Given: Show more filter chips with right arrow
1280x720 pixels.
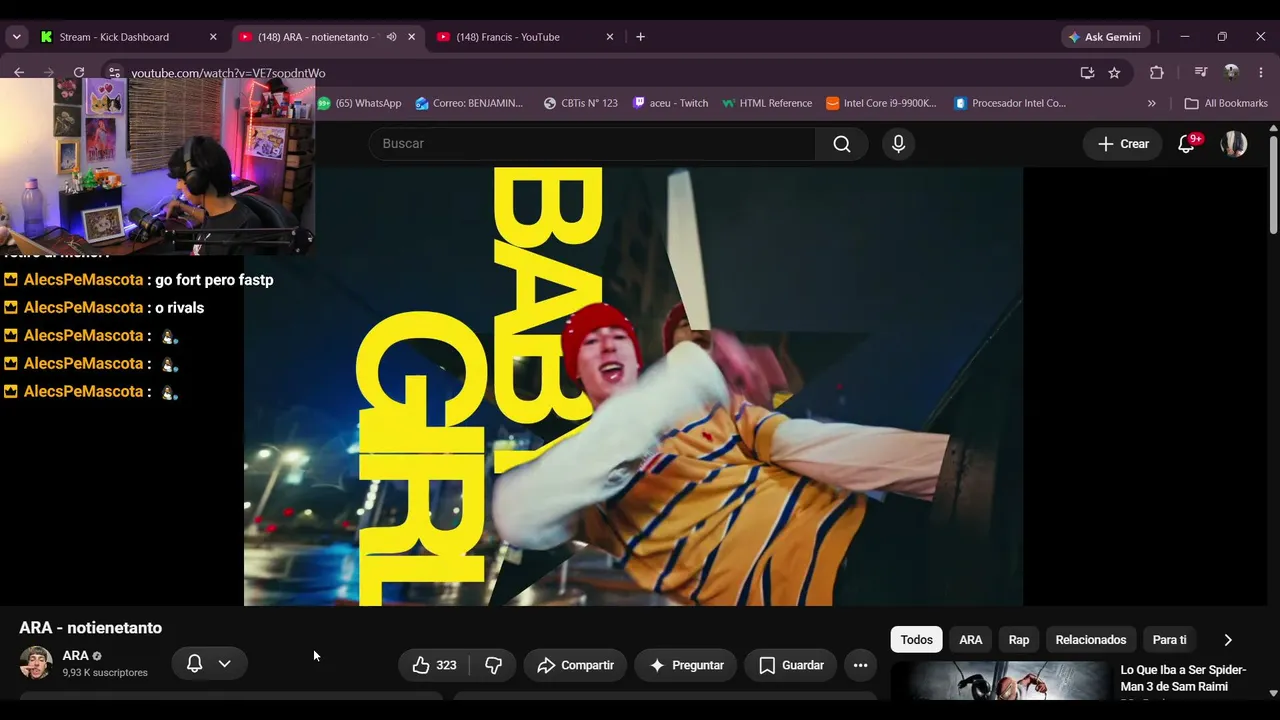Looking at the screenshot, I should (x=1228, y=640).
